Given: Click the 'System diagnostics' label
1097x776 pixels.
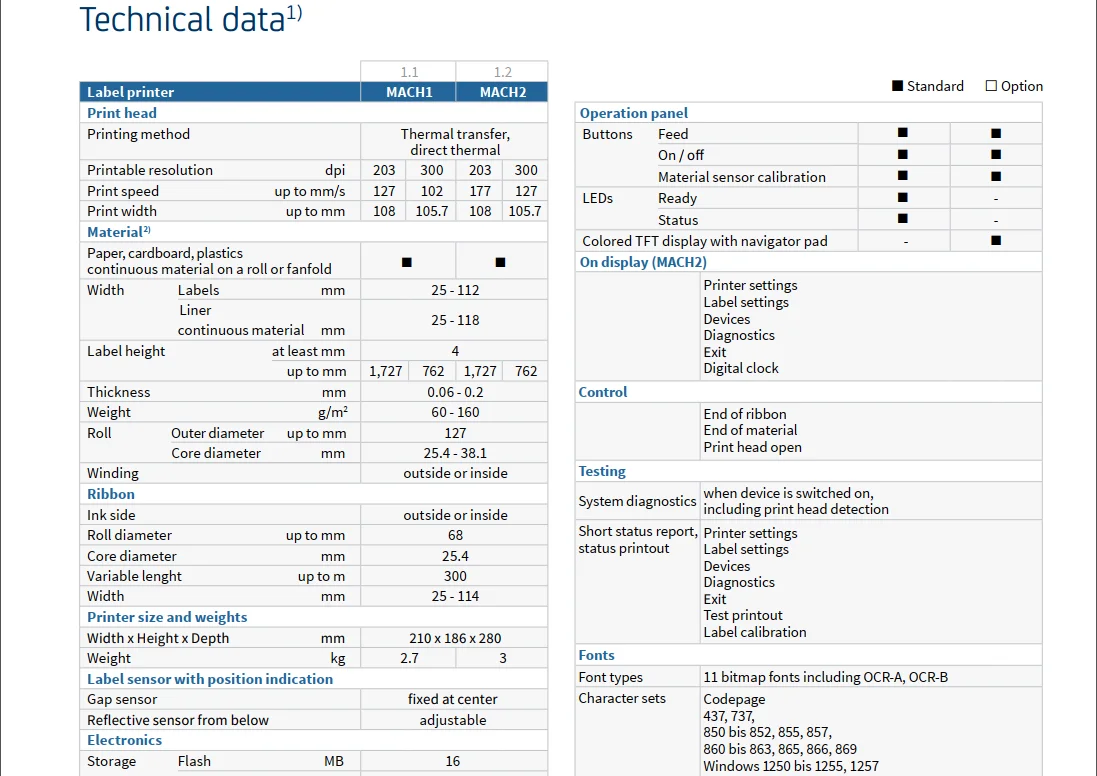Looking at the screenshot, I should pyautogui.click(x=637, y=501).
